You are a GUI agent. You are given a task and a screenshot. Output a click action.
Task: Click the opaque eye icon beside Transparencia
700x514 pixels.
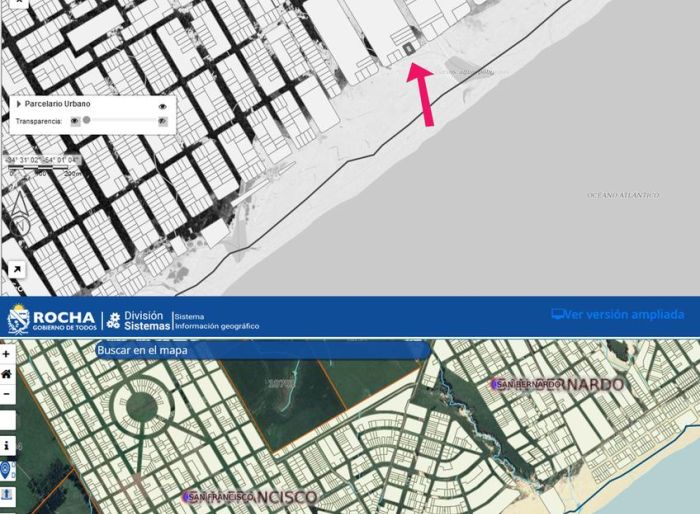tap(75, 121)
